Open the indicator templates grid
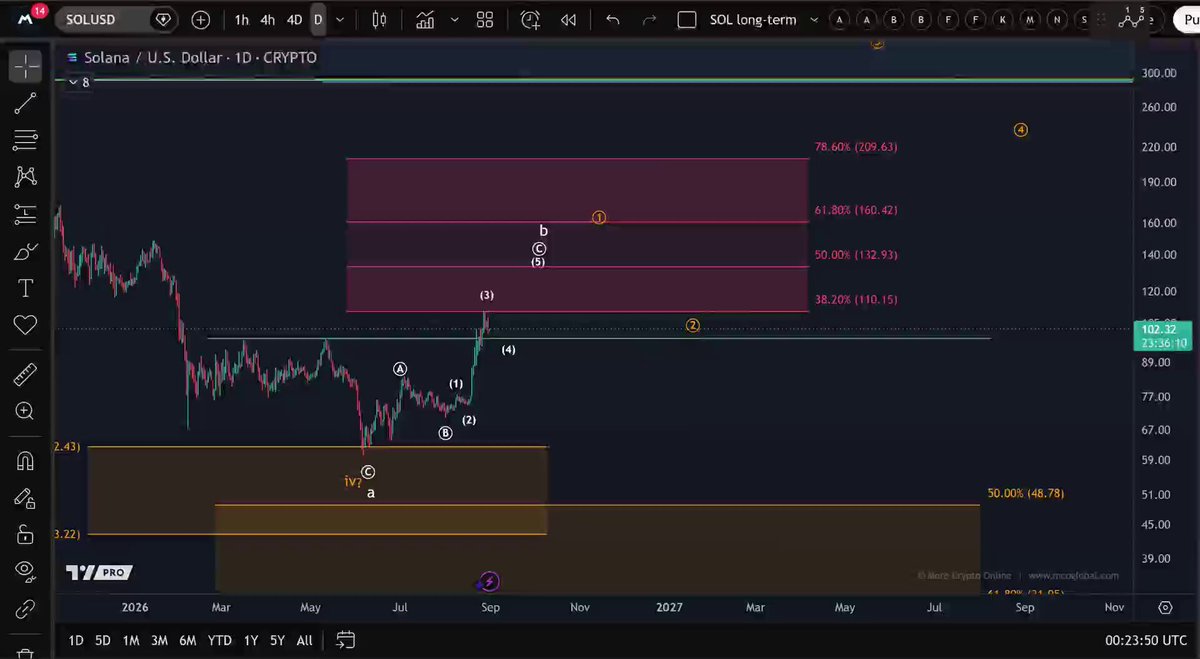The width and height of the screenshot is (1200, 659). point(485,20)
